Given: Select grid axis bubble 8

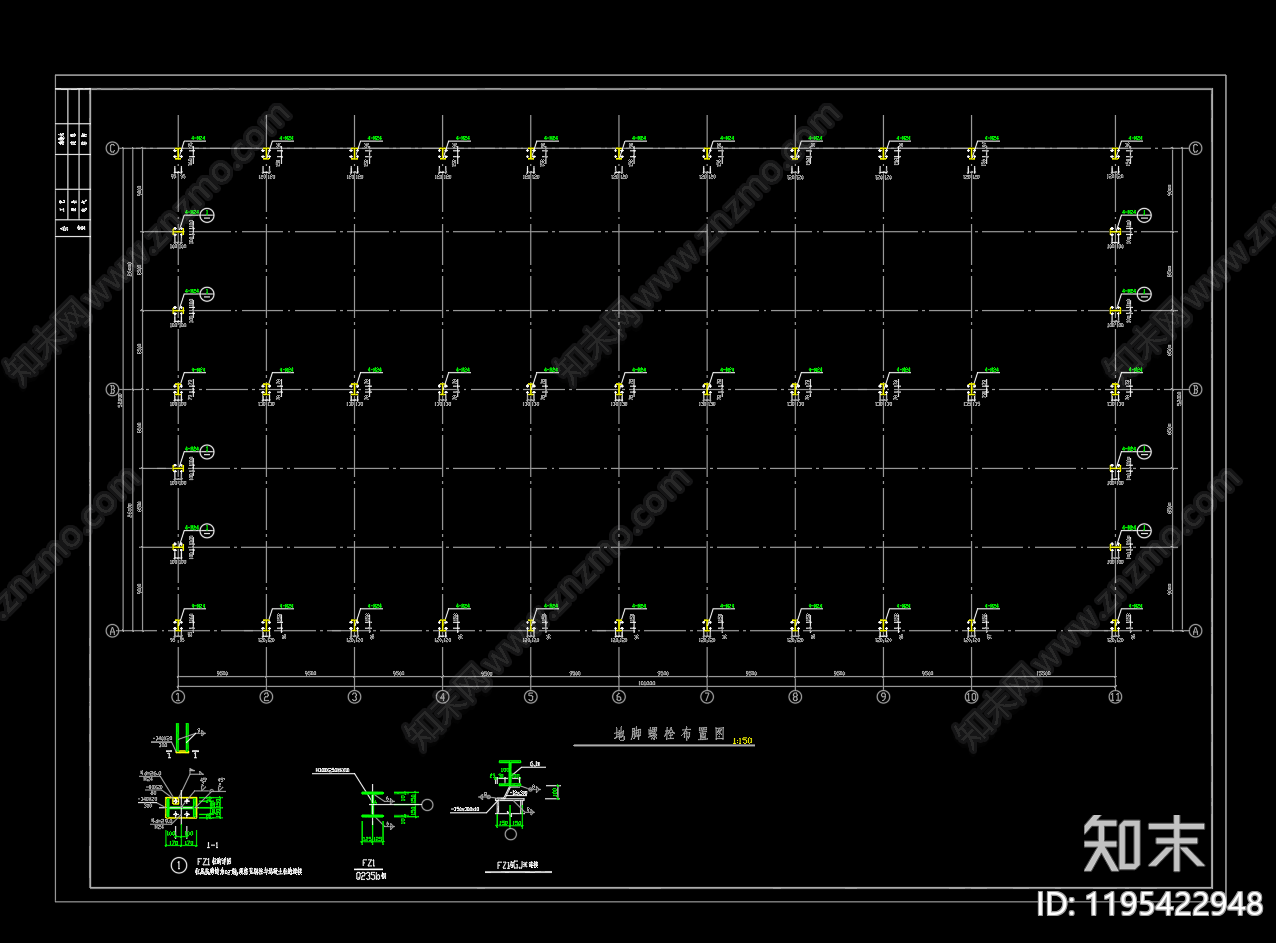Looking at the screenshot, I should (794, 696).
